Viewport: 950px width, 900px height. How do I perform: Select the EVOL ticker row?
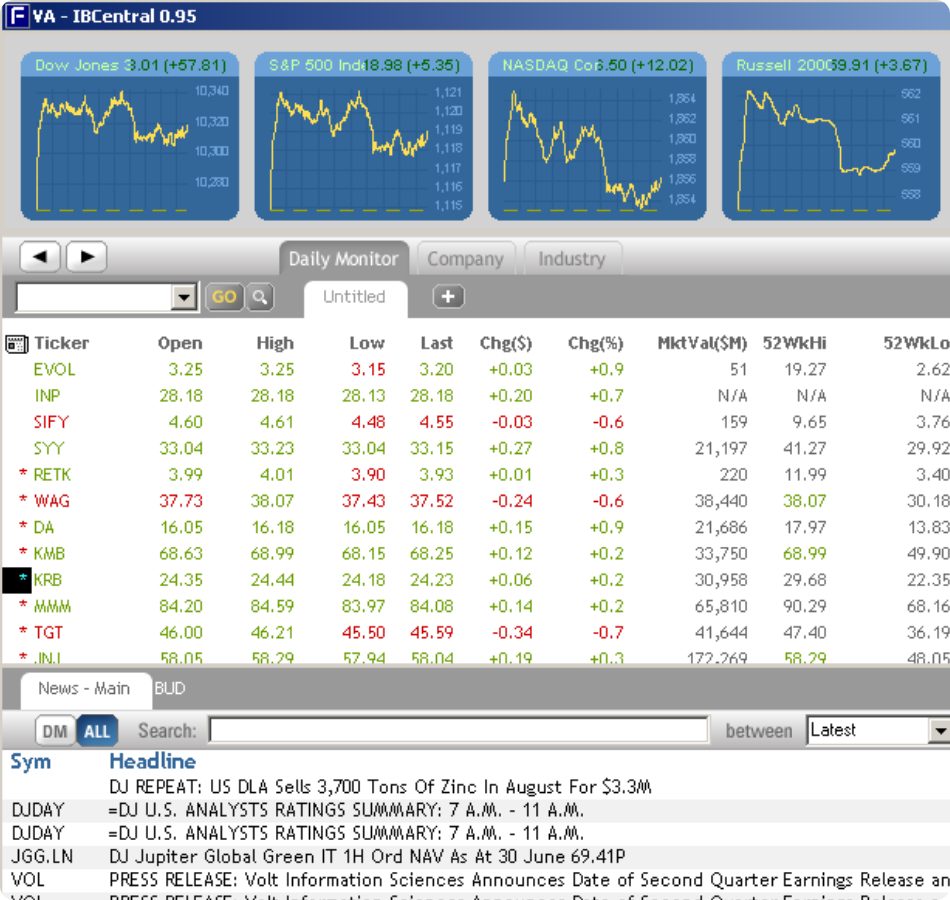point(475,369)
